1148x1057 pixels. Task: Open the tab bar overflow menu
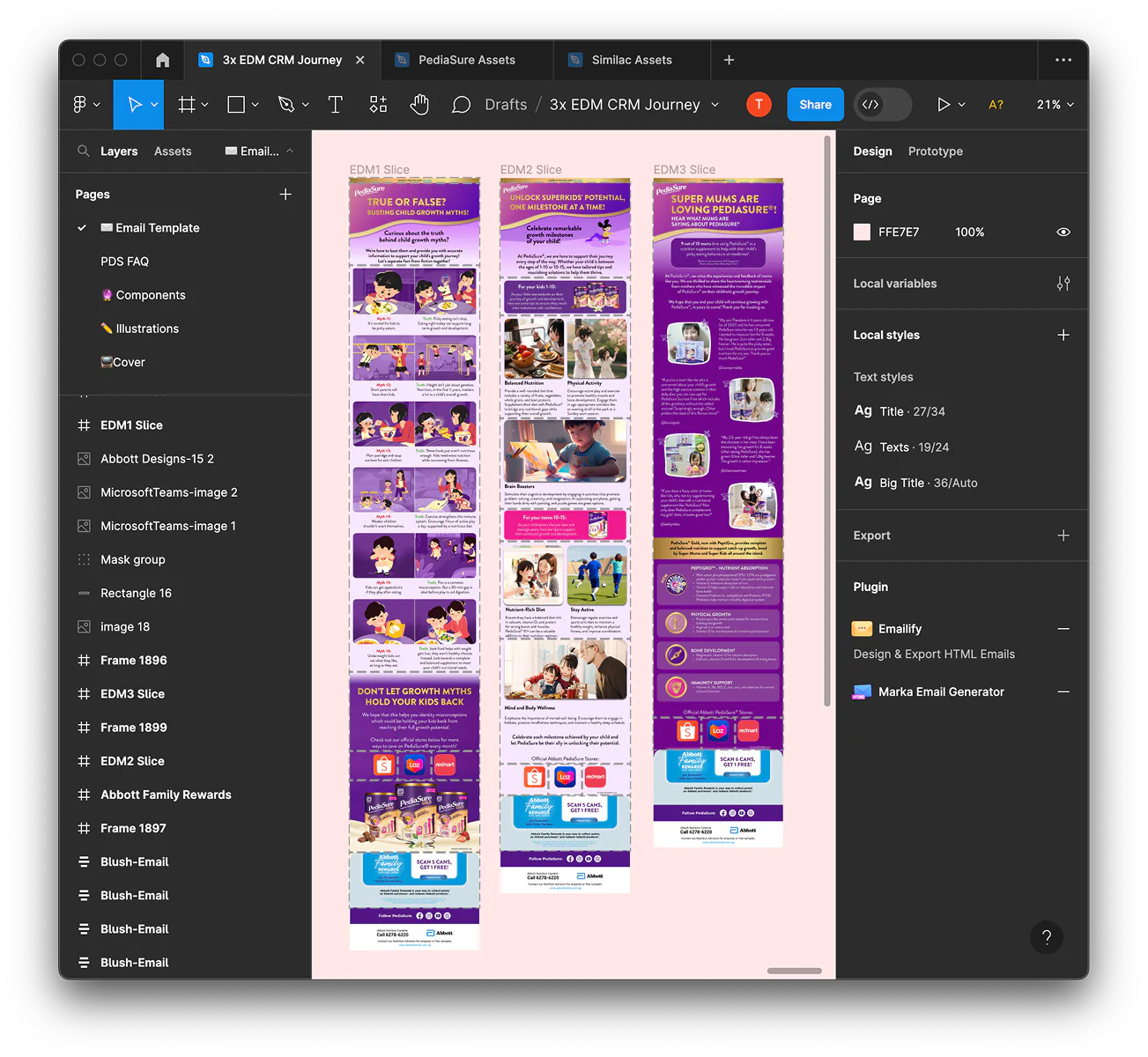1063,60
